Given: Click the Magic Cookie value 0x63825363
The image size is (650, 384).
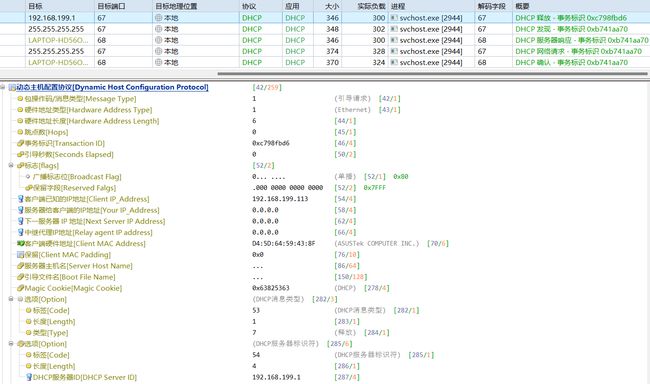Looking at the screenshot, I should (271, 288).
